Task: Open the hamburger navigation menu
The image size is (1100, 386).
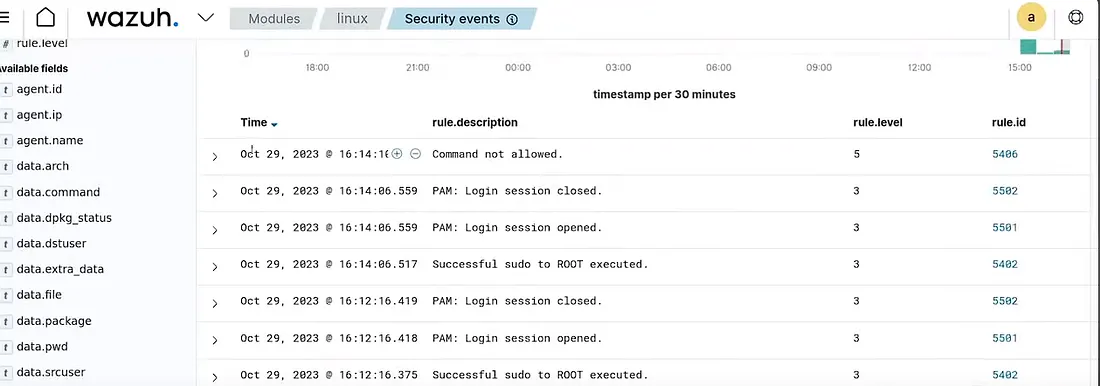Action: [x=4, y=18]
